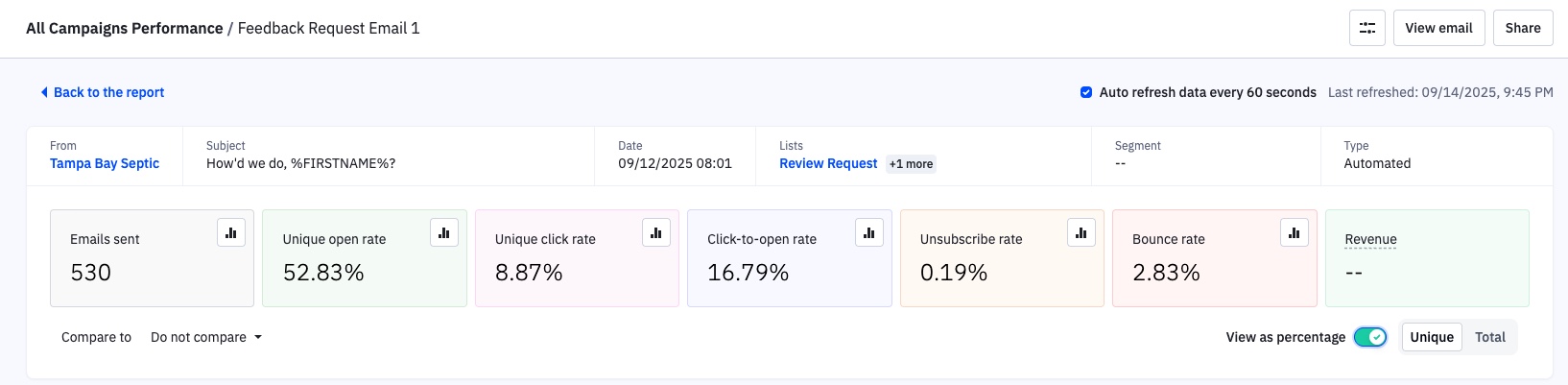Open chart for Emails sent card
The width and height of the screenshot is (1568, 385).
(x=231, y=232)
